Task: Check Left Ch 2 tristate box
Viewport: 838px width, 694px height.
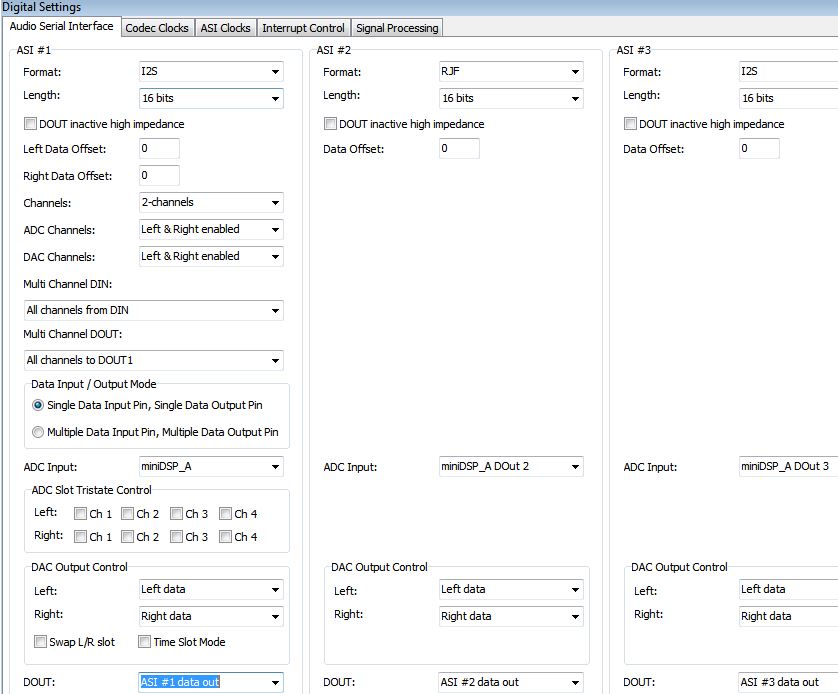Action: [x=127, y=513]
